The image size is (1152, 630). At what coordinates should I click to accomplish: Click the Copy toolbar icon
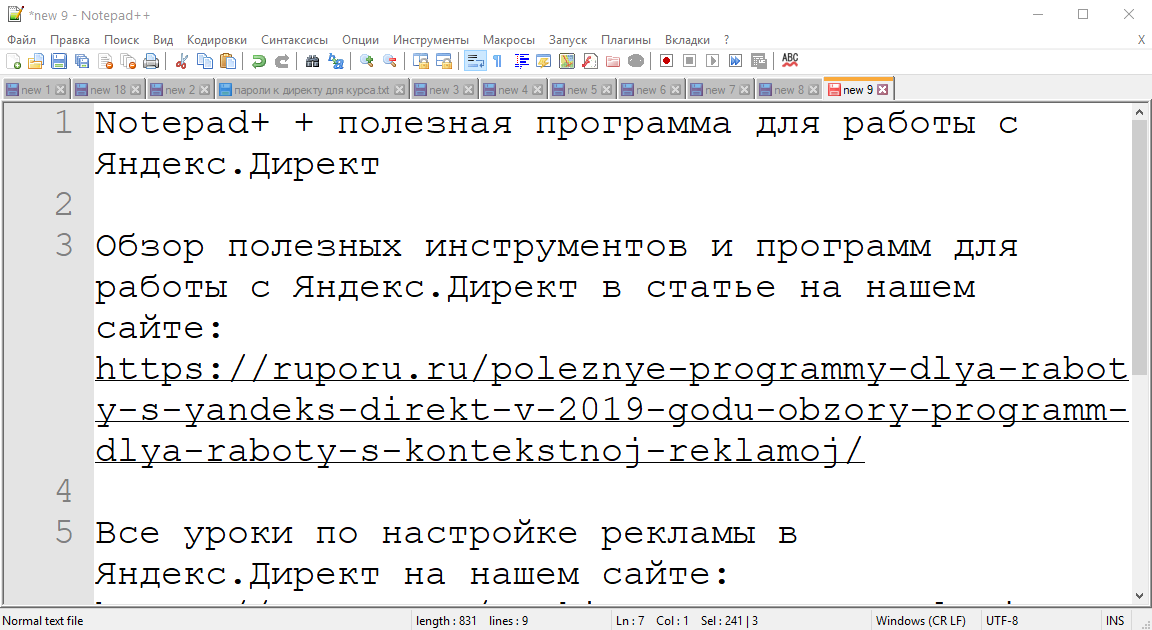205,61
